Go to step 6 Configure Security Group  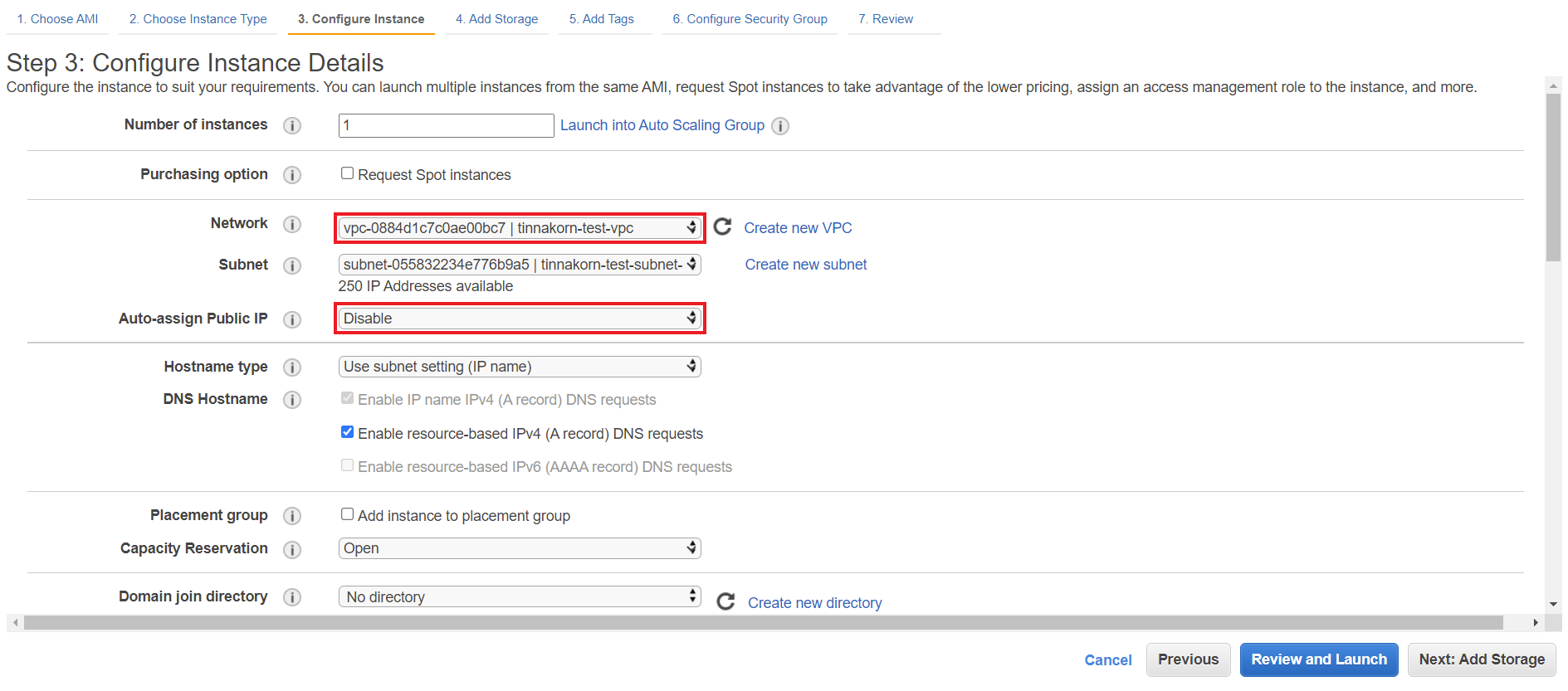(x=750, y=19)
